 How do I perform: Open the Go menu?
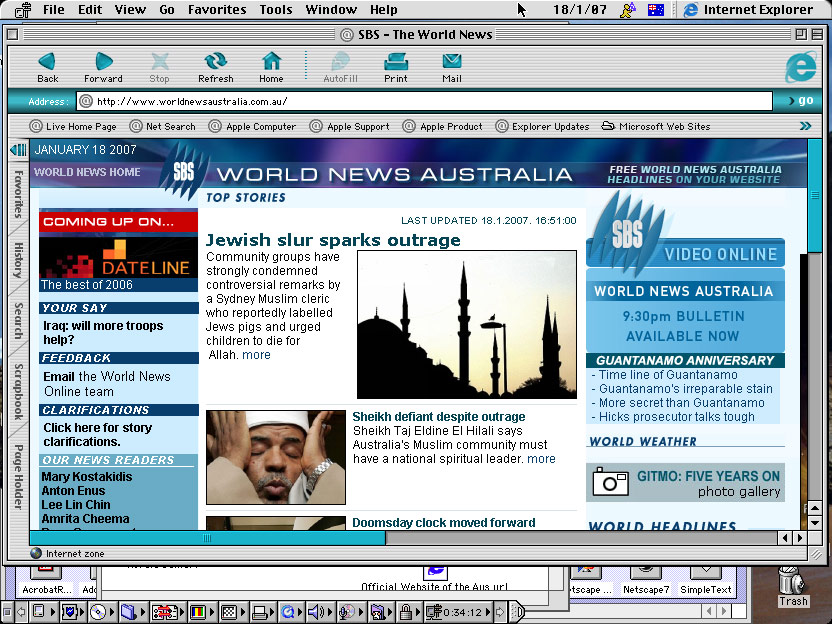(x=167, y=10)
